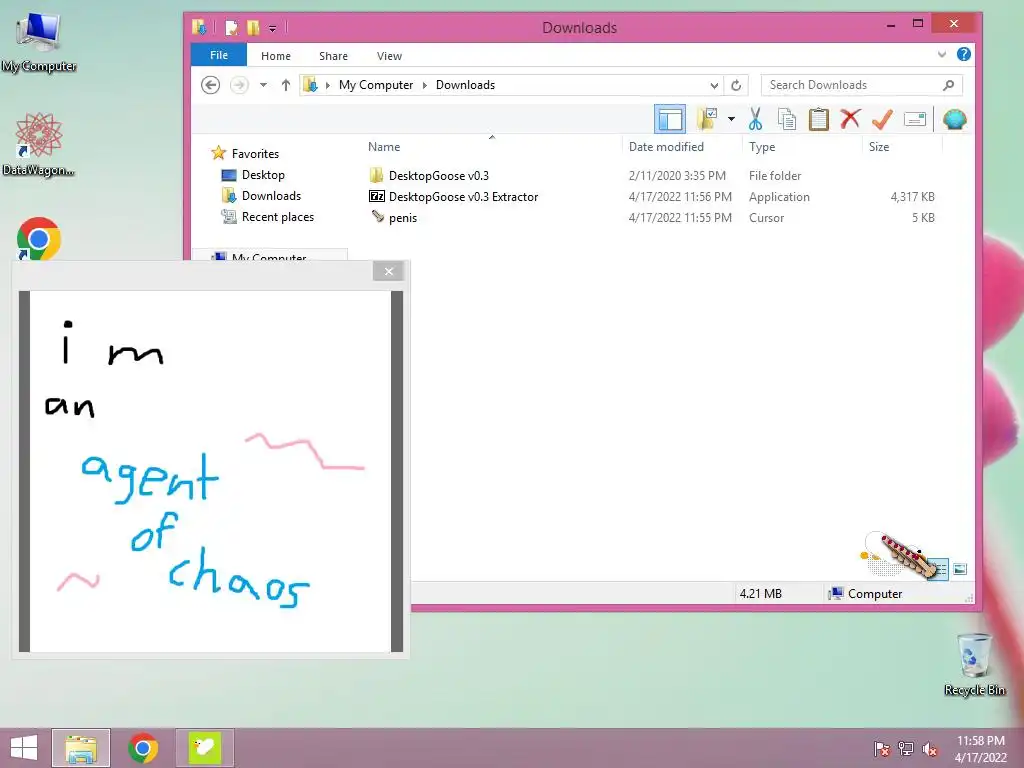Open the Recent locations dropdown arrow
Image resolution: width=1024 pixels, height=768 pixels.
coord(263,85)
